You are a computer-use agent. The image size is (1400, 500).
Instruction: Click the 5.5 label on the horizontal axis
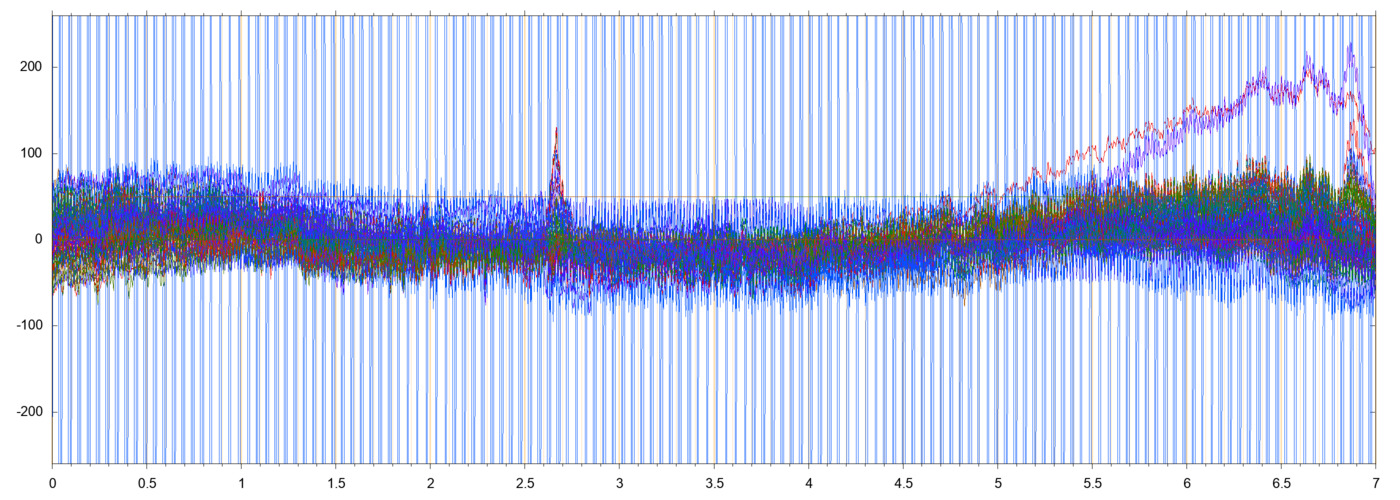coord(1092,481)
